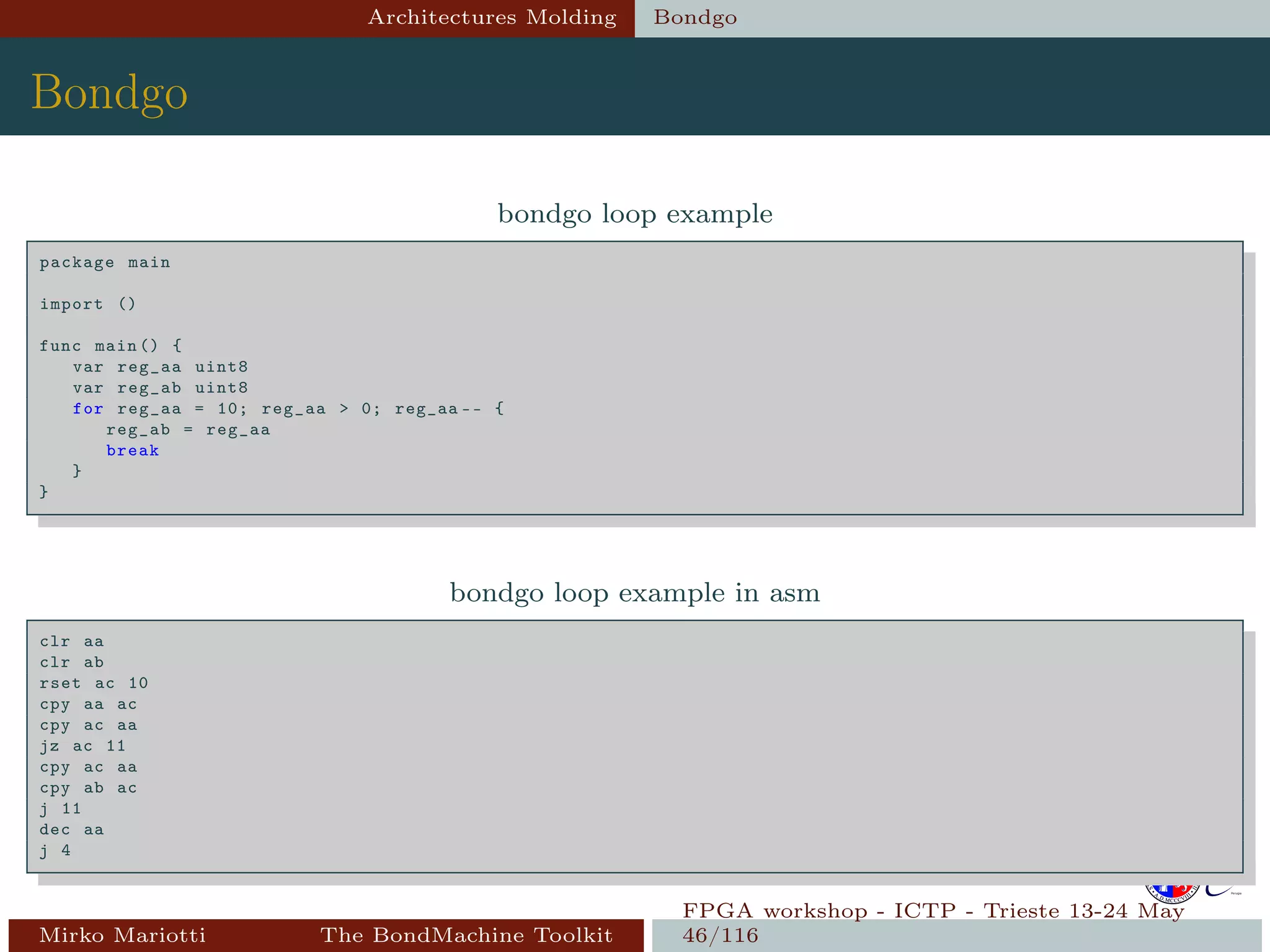Click the 'func main() {' line

(x=110, y=346)
